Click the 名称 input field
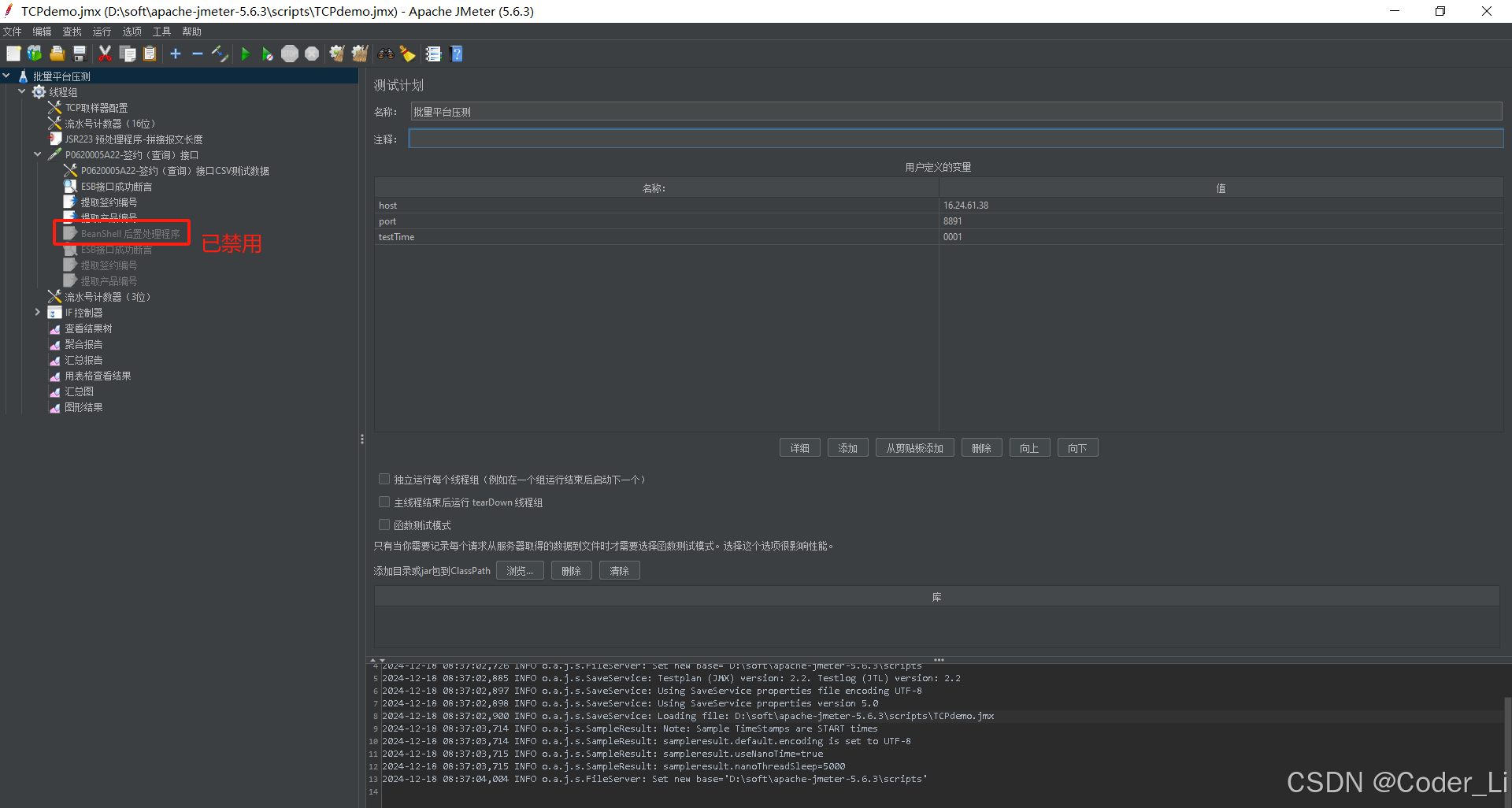Image resolution: width=1512 pixels, height=808 pixels. tap(956, 112)
